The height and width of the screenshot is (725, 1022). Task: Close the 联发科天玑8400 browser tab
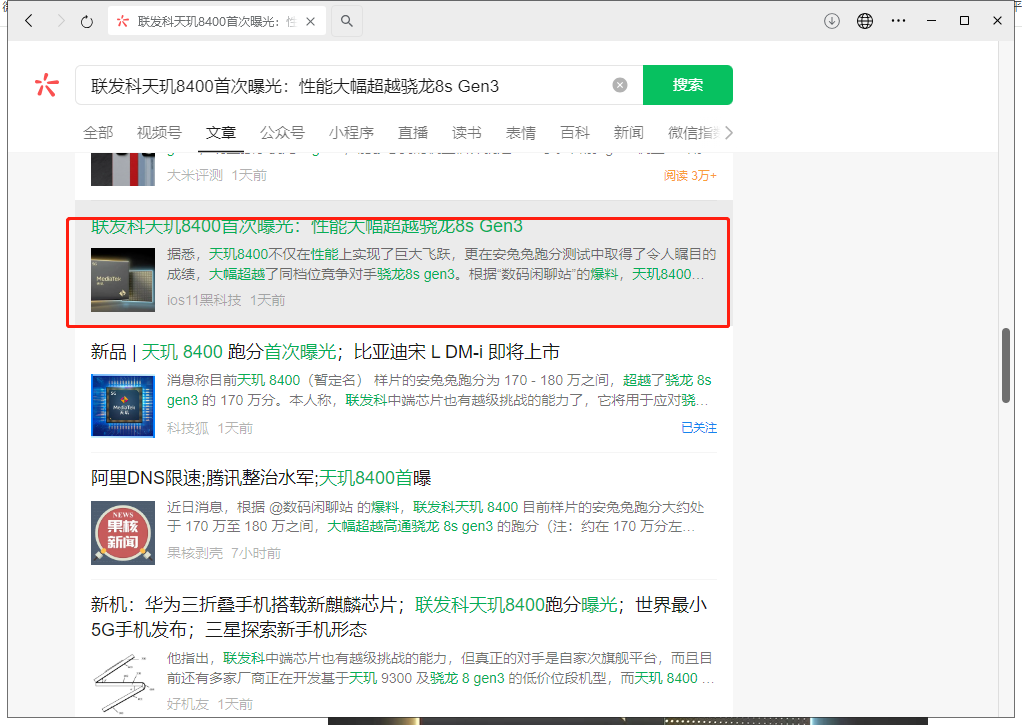[311, 22]
